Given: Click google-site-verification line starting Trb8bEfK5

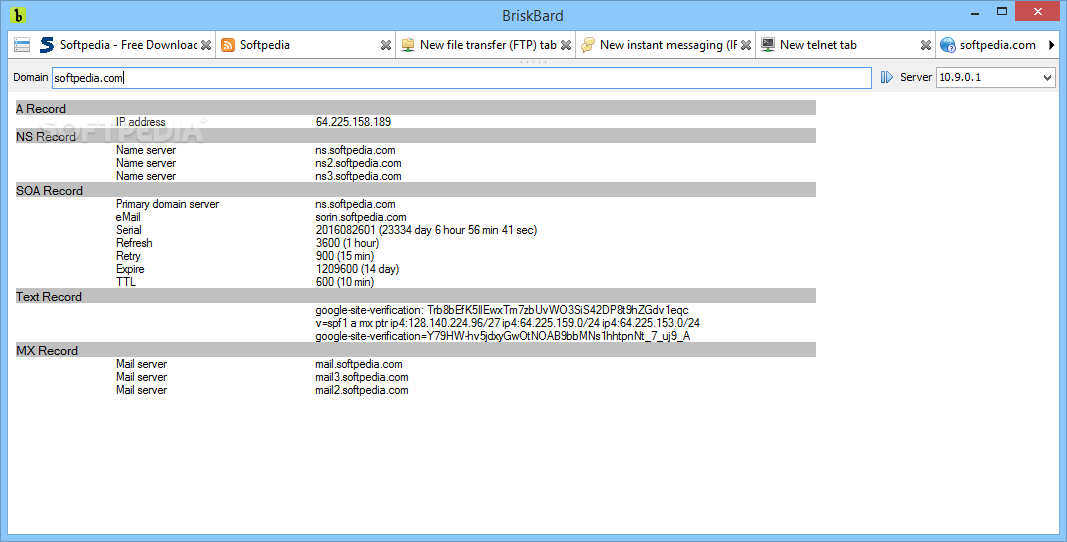Looking at the screenshot, I should [x=502, y=310].
